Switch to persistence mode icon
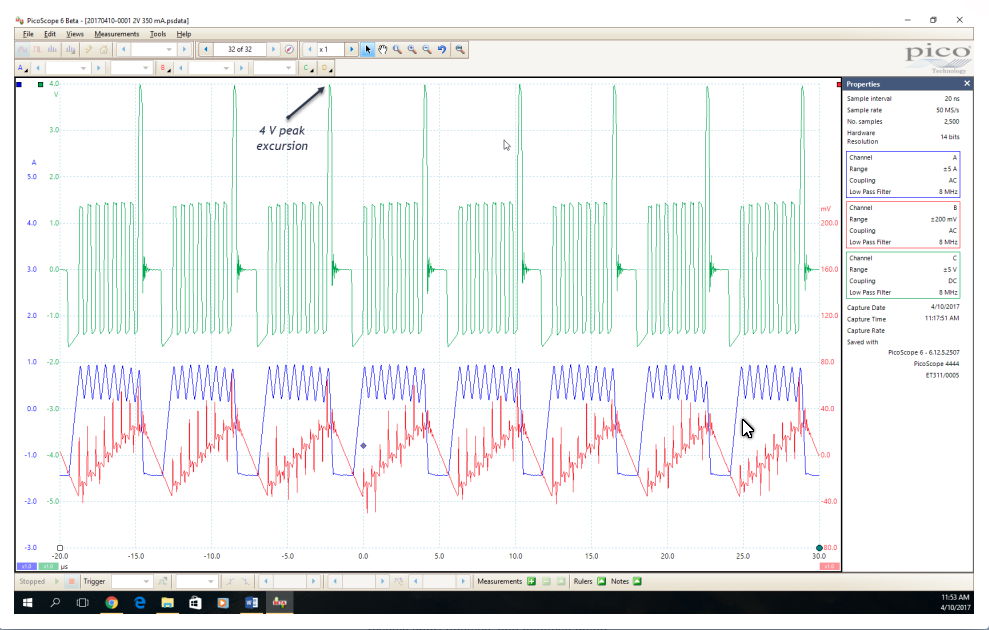The width and height of the screenshot is (989, 630). pyautogui.click(x=37, y=49)
